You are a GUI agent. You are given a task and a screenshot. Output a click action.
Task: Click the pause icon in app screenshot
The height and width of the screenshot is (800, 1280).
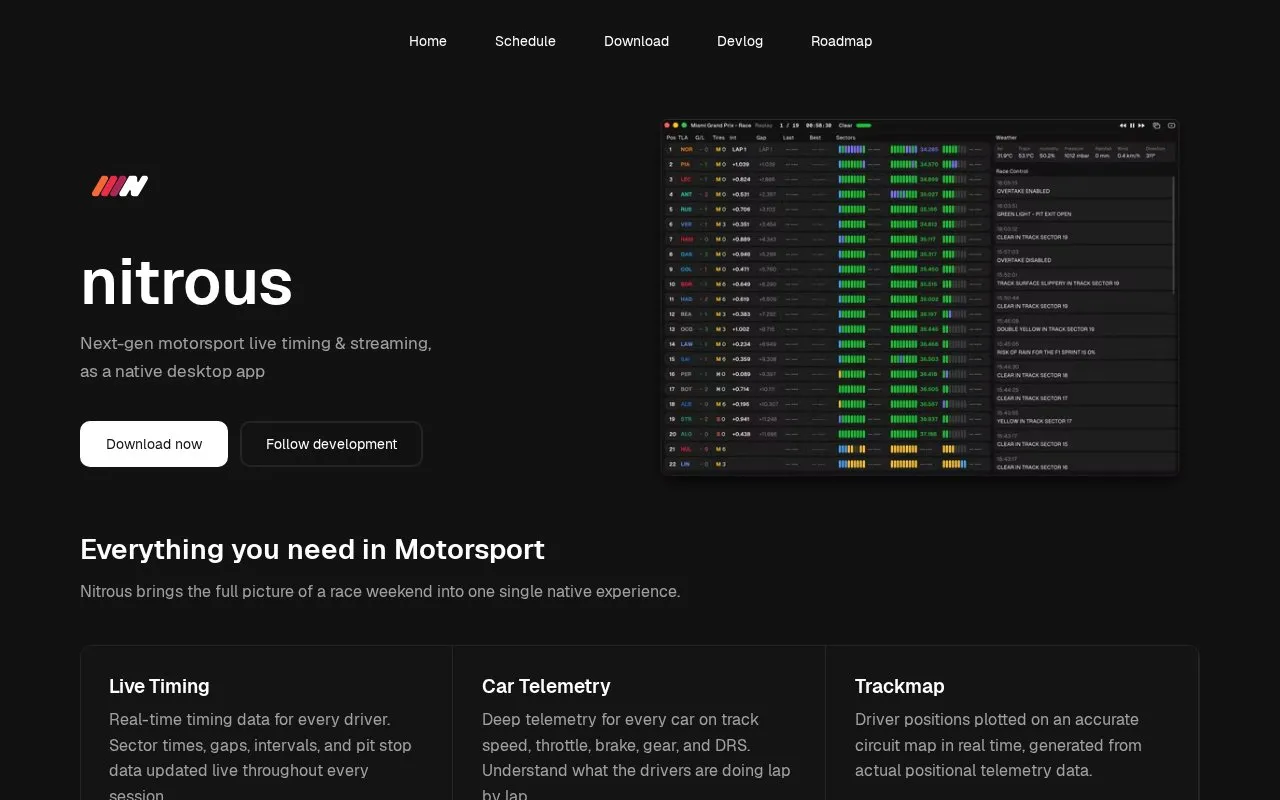coord(1132,126)
